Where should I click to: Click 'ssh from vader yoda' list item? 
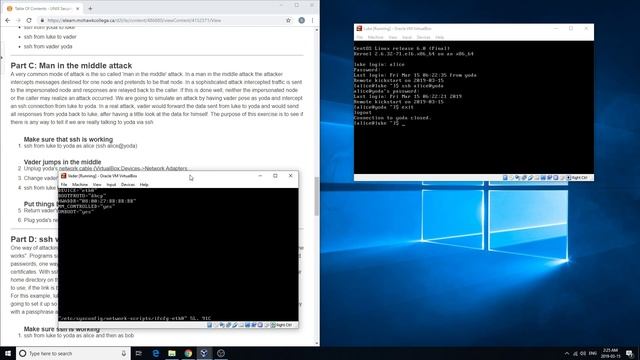[x=48, y=47]
